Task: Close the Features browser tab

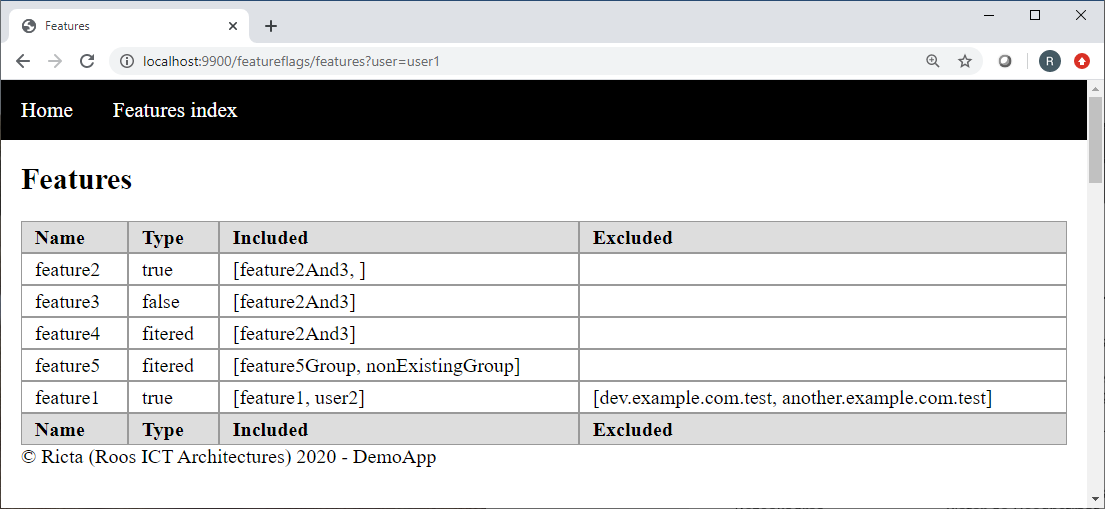Action: (x=233, y=26)
